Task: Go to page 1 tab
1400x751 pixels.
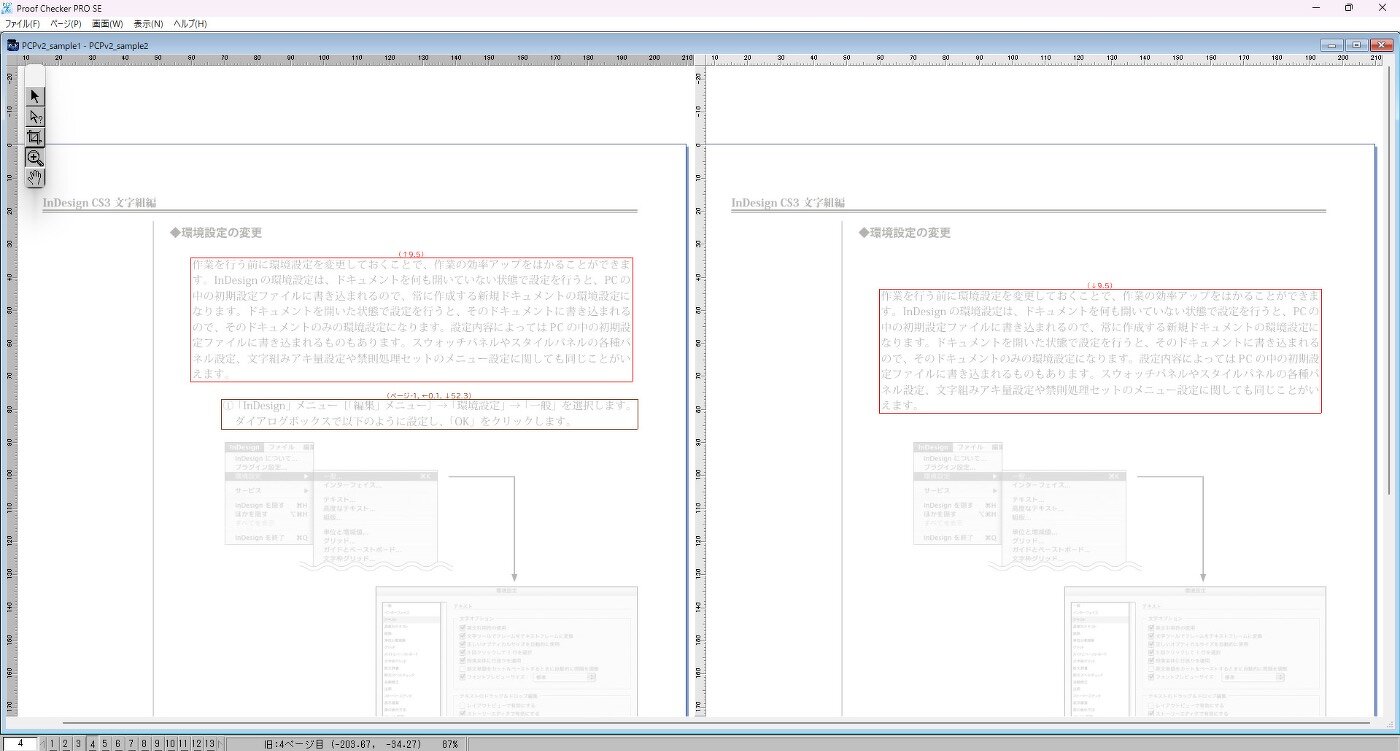Action: tap(53, 744)
